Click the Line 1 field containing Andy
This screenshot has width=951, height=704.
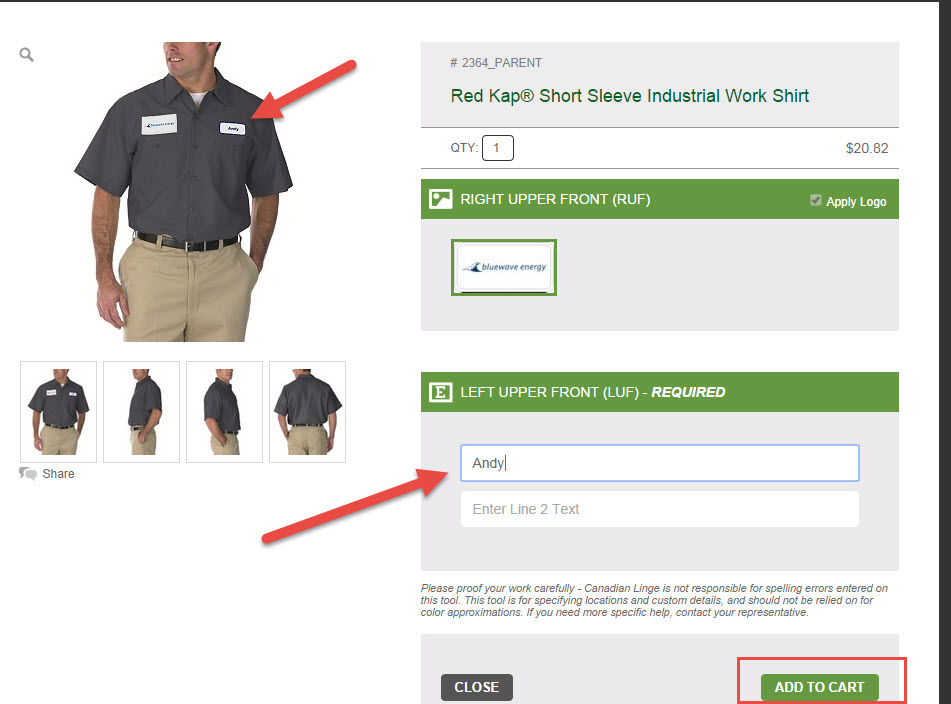pos(659,463)
